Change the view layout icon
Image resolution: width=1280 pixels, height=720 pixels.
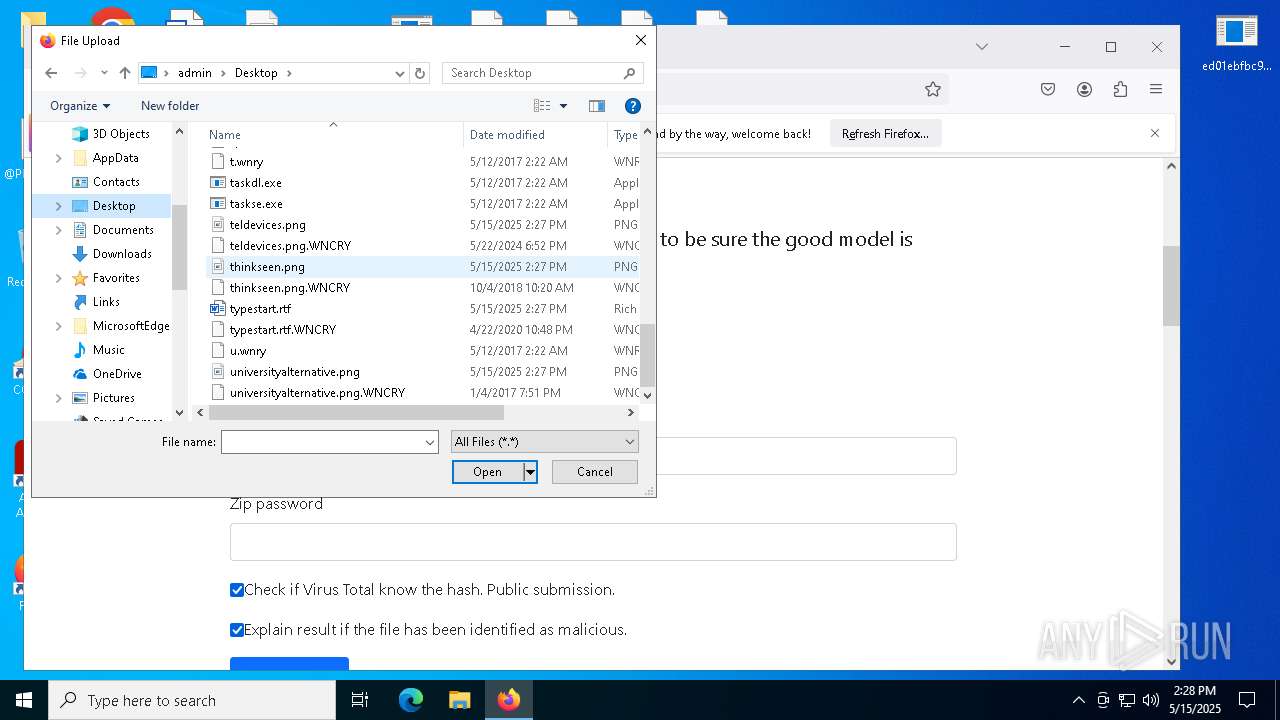pyautogui.click(x=542, y=106)
